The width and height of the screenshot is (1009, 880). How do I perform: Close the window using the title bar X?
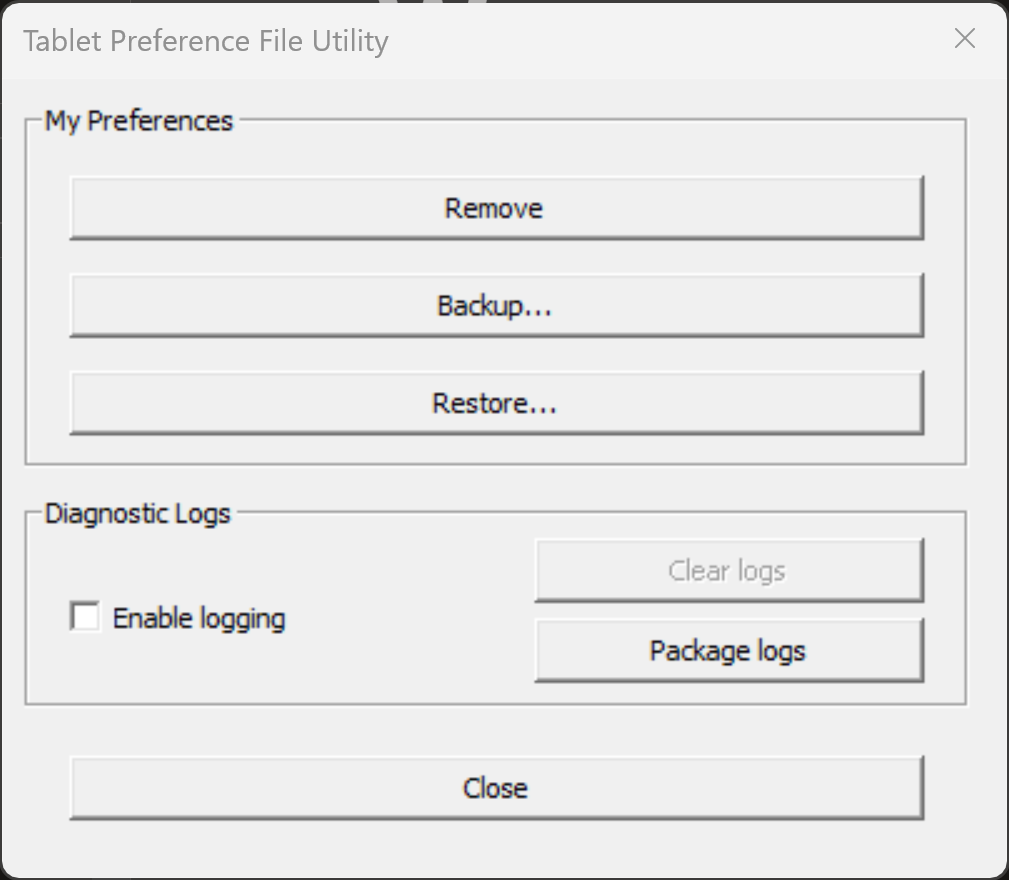(964, 39)
